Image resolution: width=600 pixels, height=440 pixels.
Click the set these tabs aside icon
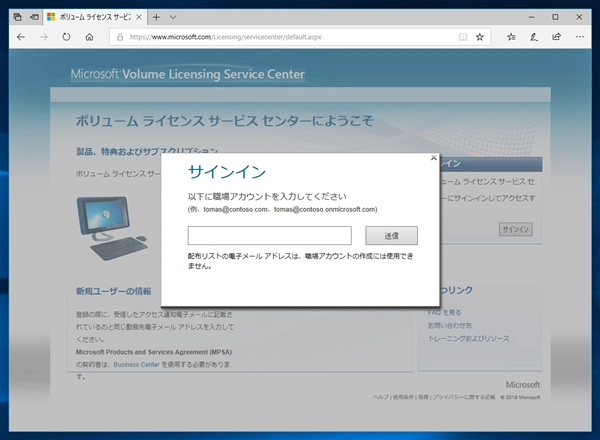(x=34, y=17)
